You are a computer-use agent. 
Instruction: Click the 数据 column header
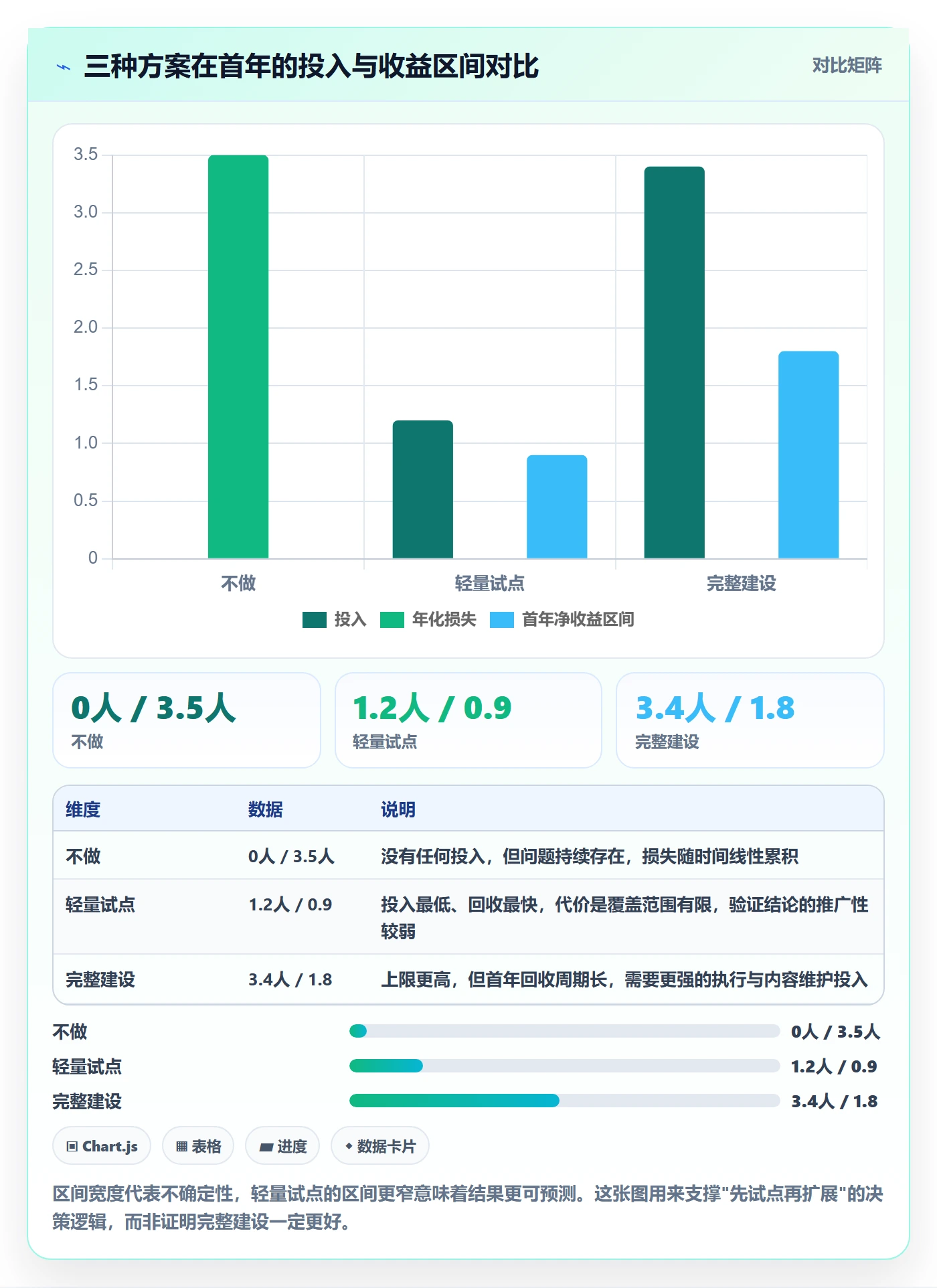(266, 809)
